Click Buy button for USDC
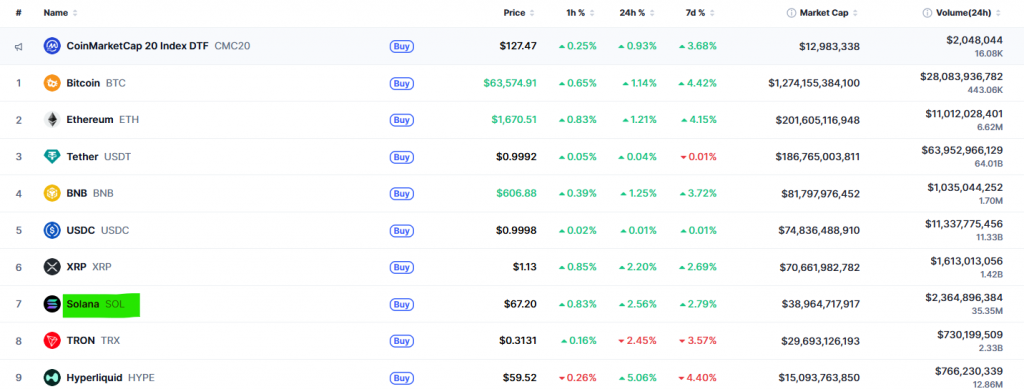1024x389 pixels. [x=402, y=230]
